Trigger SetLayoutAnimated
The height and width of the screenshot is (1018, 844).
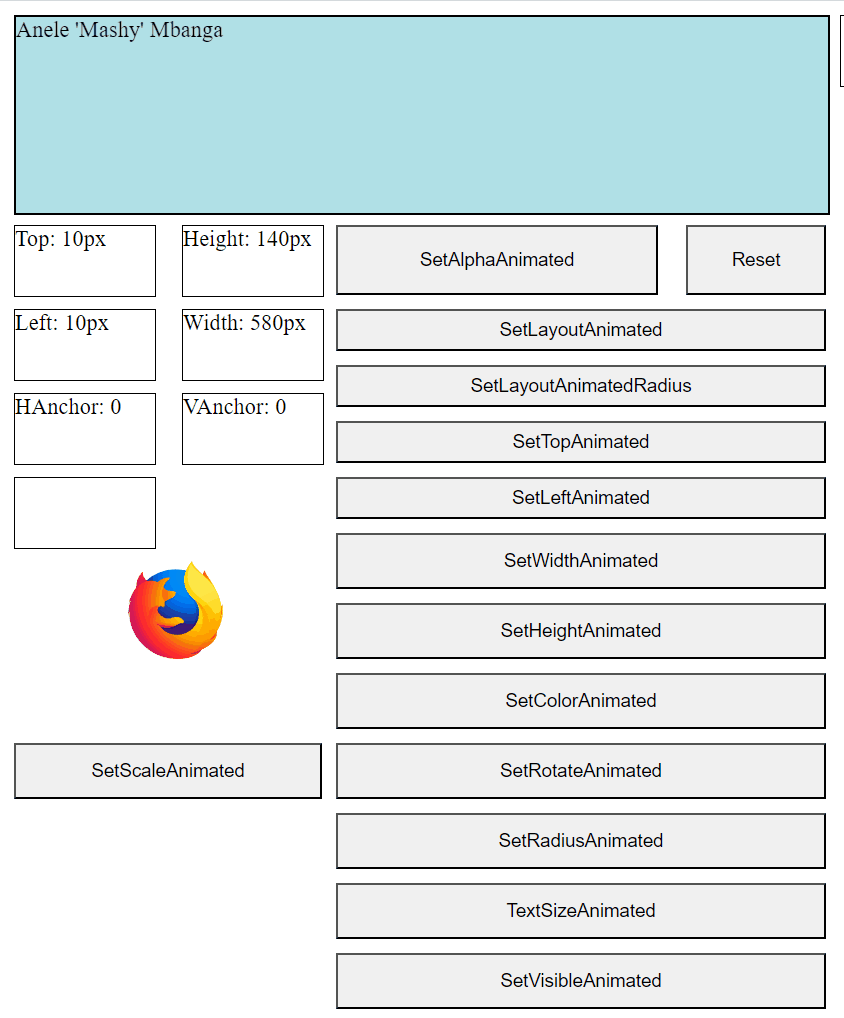[x=580, y=330]
